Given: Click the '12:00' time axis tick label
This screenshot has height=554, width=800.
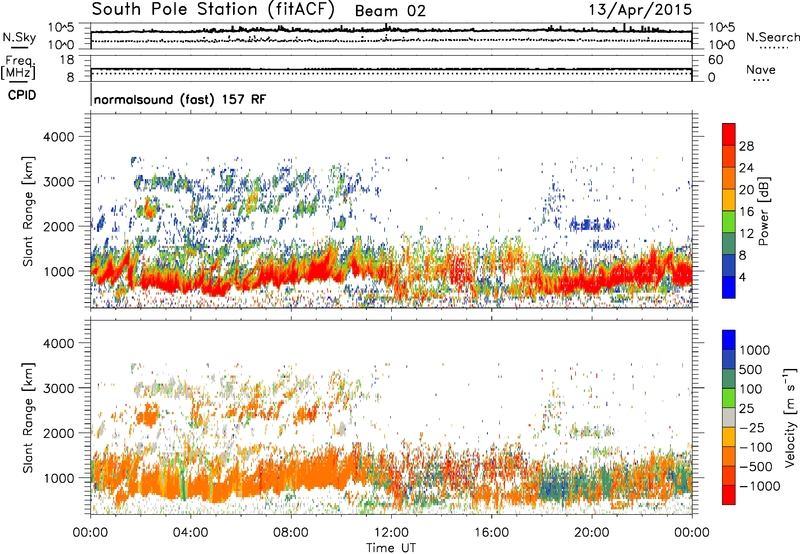Looking at the screenshot, I should point(391,533).
